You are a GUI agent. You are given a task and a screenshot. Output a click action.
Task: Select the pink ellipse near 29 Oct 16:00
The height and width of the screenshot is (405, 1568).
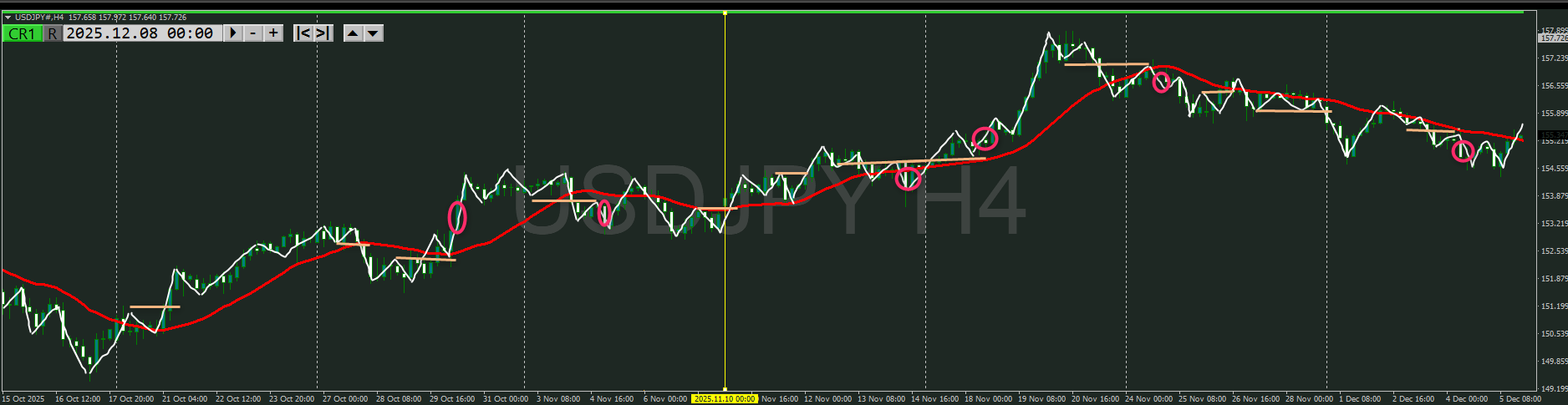tap(456, 217)
